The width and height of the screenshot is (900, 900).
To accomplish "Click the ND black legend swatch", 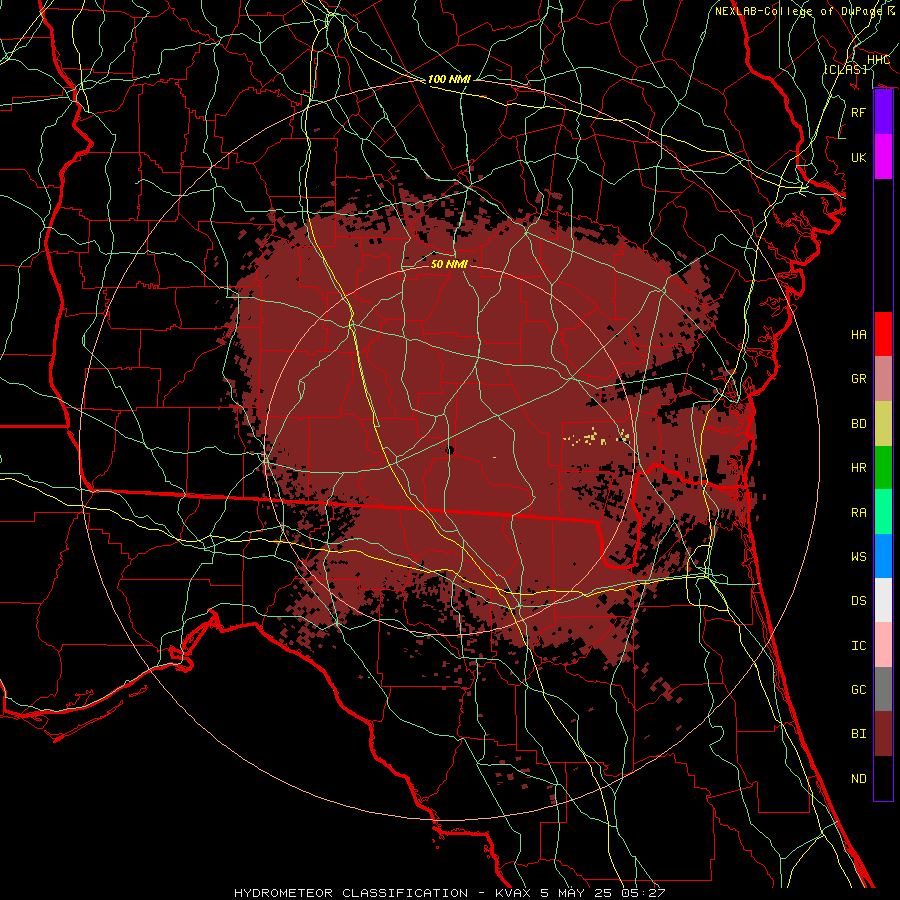I will [x=883, y=778].
